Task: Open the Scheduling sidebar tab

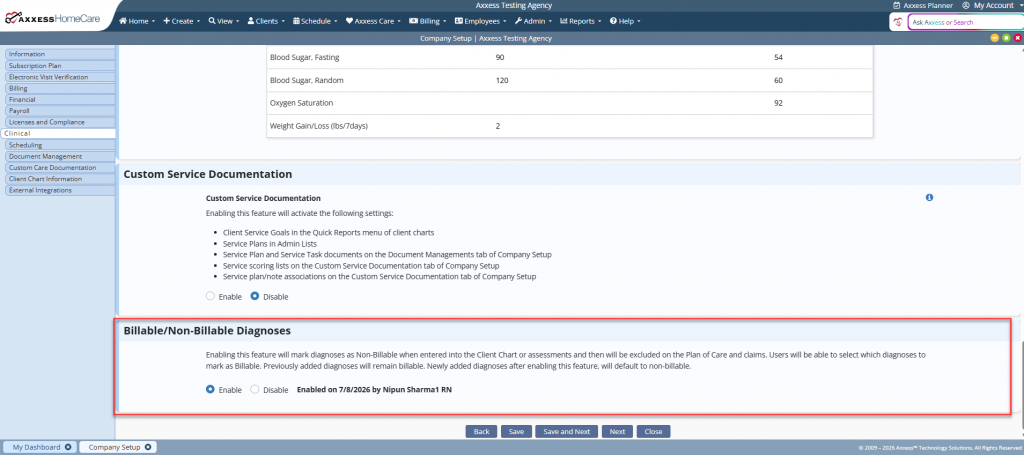Action: pyautogui.click(x=60, y=145)
